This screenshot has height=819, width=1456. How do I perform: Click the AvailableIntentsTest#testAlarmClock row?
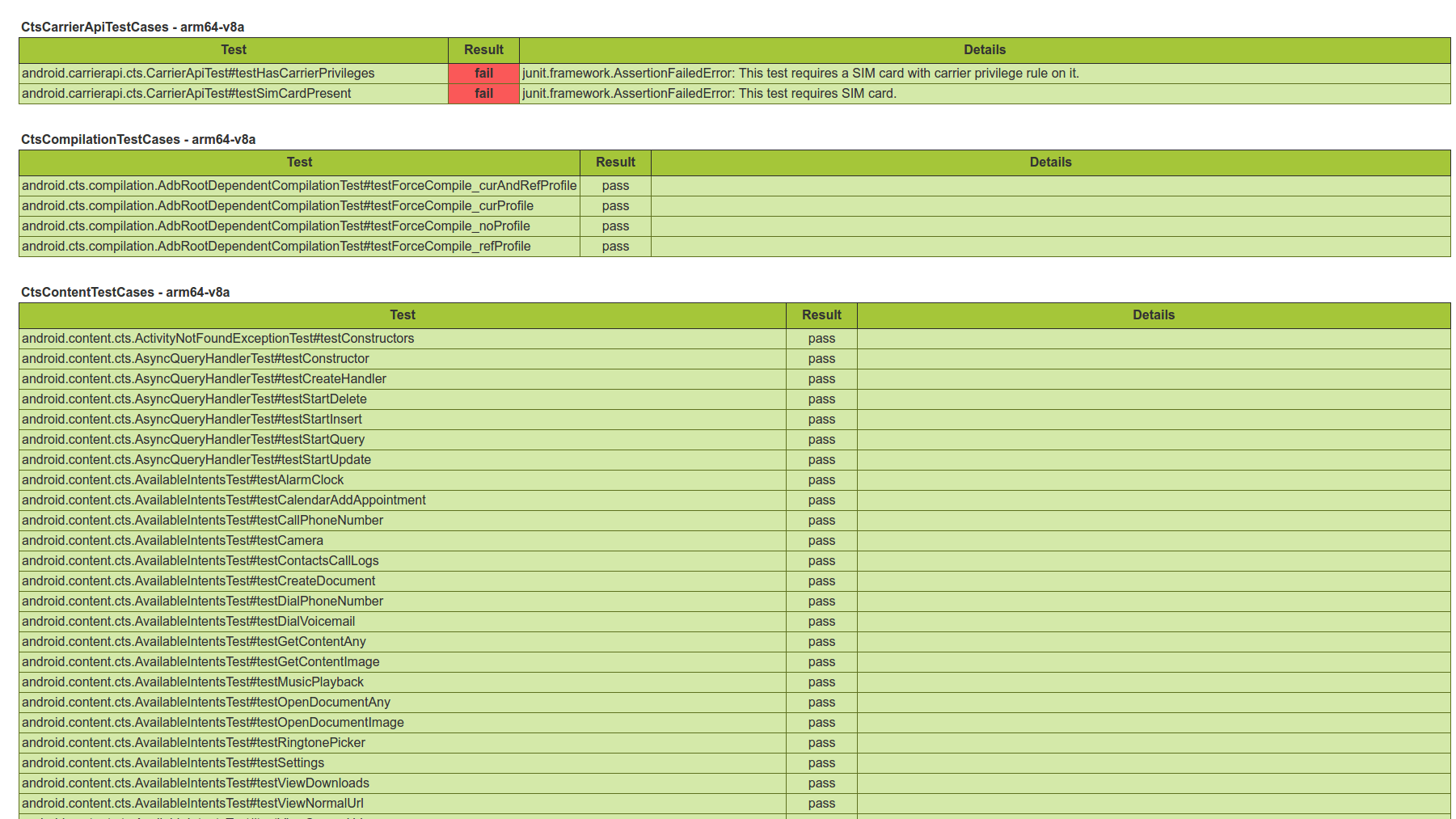[x=183, y=479]
